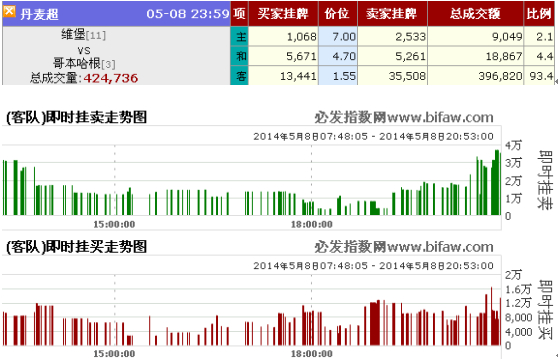The width and height of the screenshot is (558, 361).
Task: Click the total volume 424,736 figure
Action: point(111,78)
